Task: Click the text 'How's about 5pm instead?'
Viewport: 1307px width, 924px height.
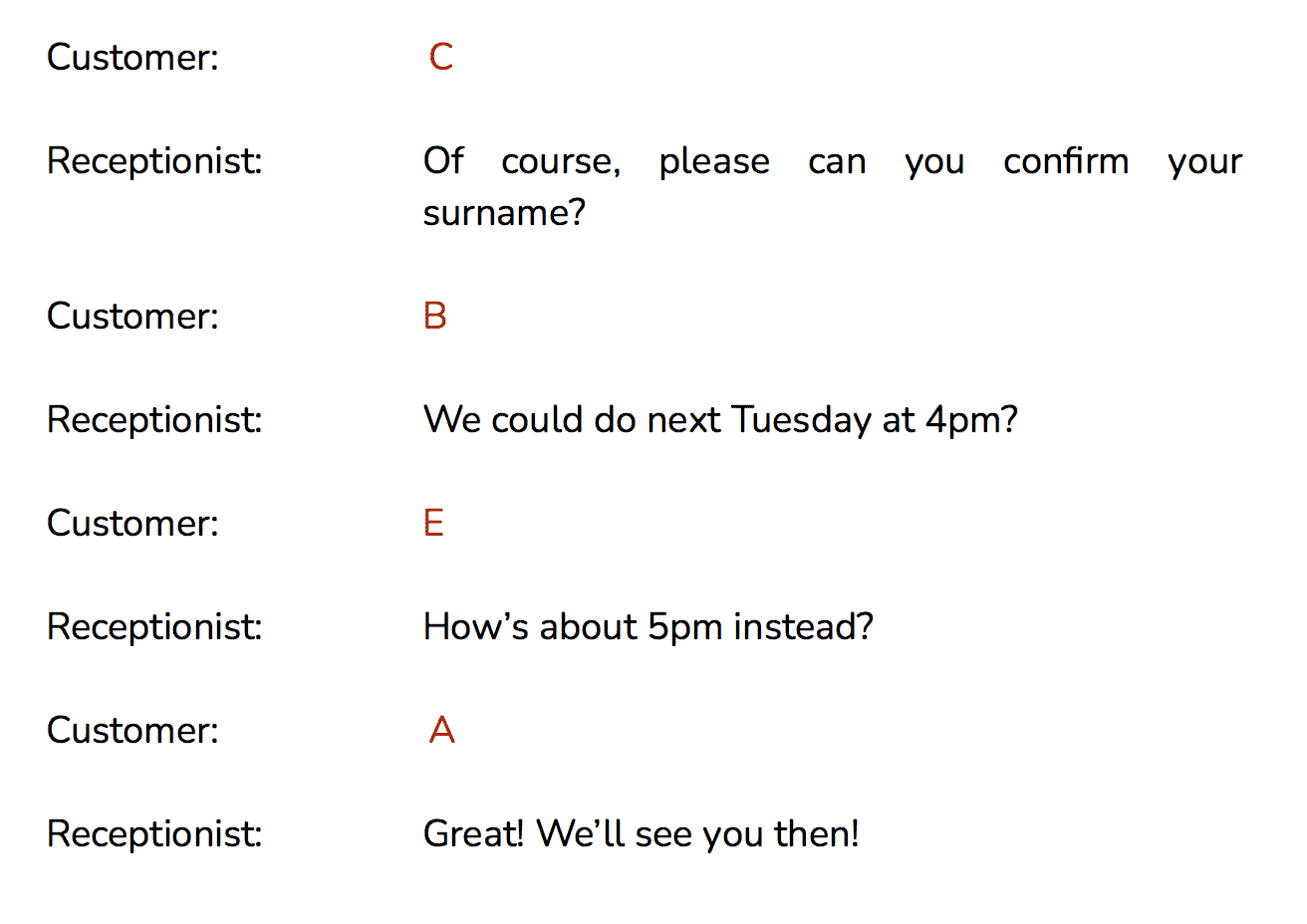Action: click(649, 627)
